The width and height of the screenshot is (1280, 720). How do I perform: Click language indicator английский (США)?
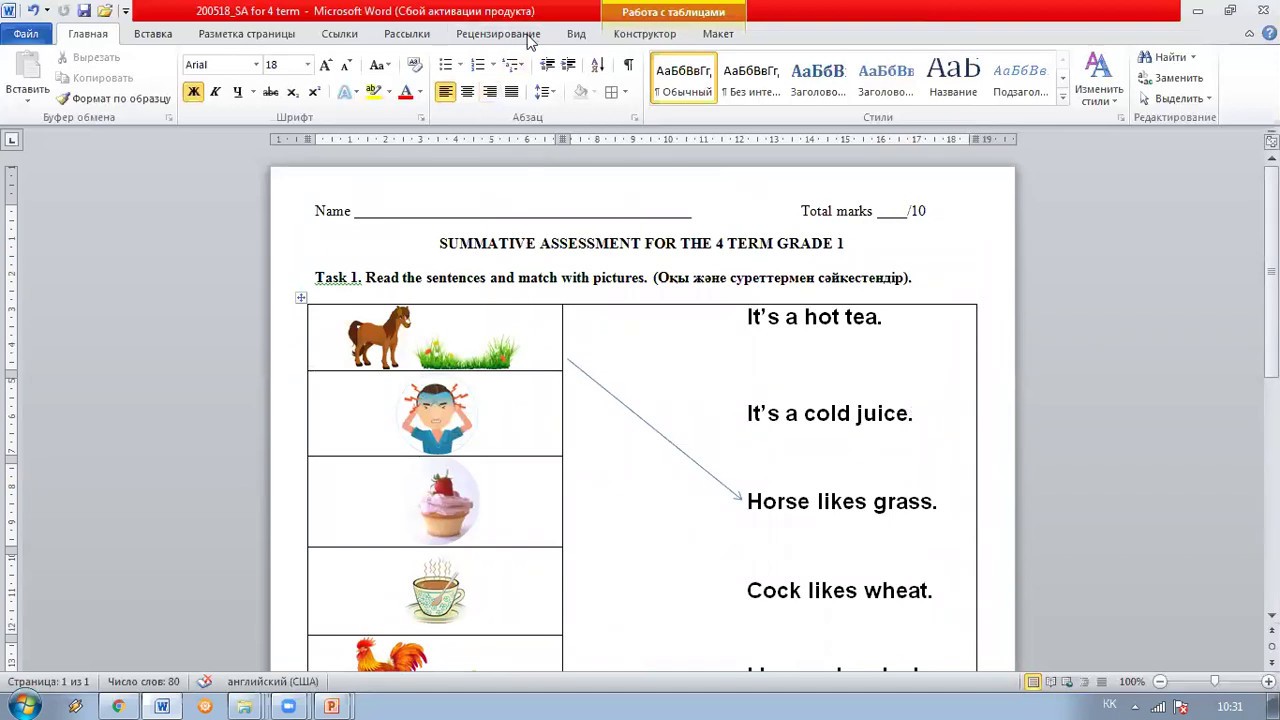[x=272, y=682]
